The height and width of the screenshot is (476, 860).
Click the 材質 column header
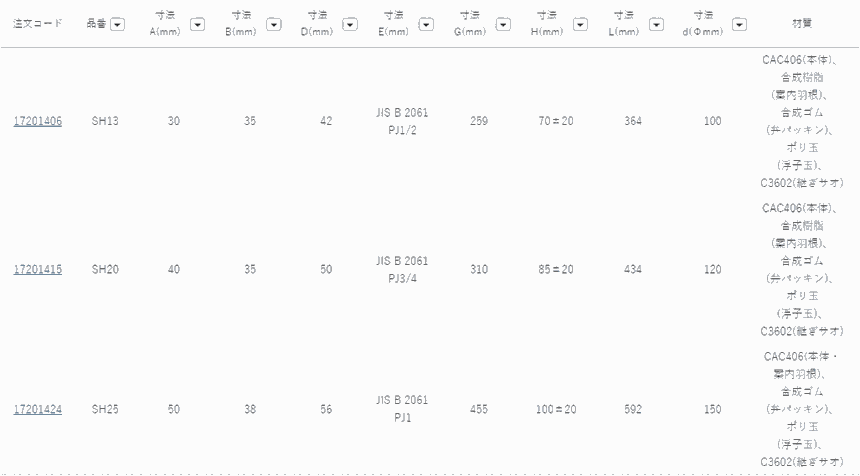[803, 23]
